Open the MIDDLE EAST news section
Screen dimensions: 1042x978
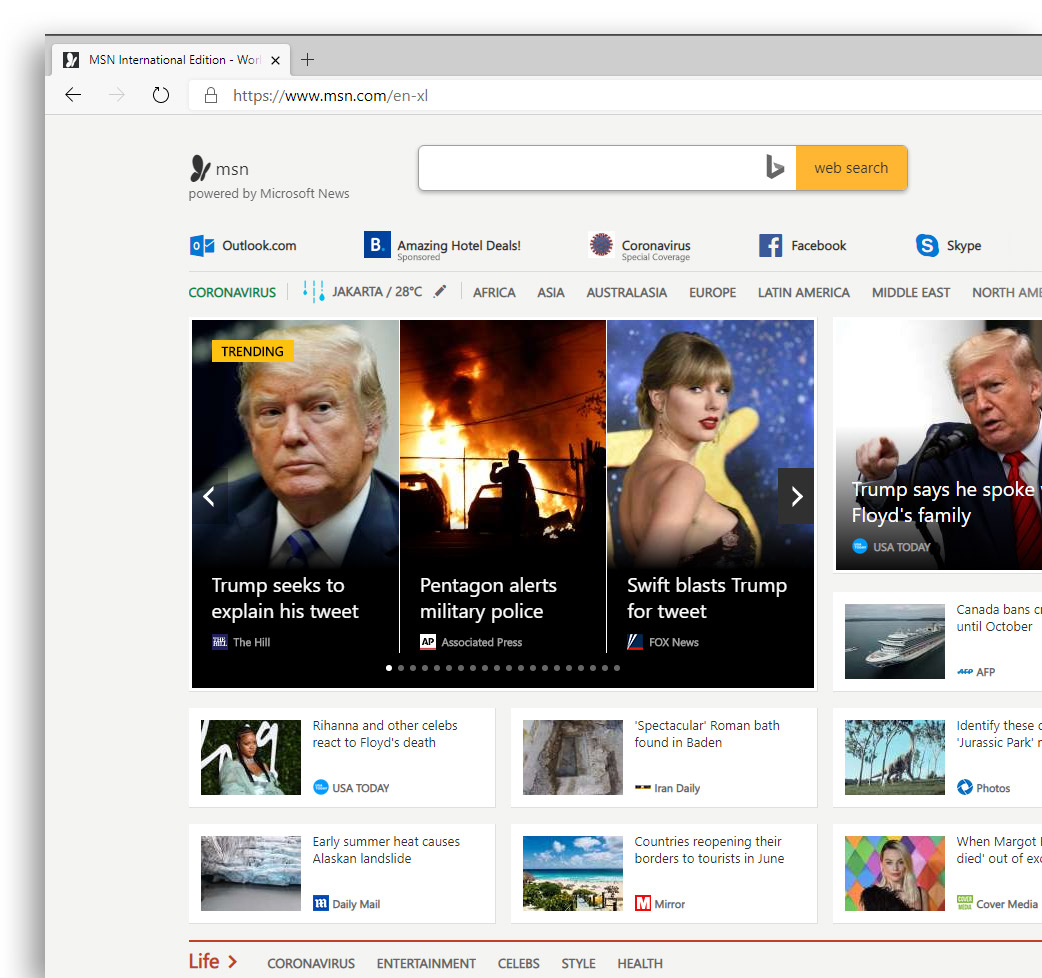[x=910, y=293]
